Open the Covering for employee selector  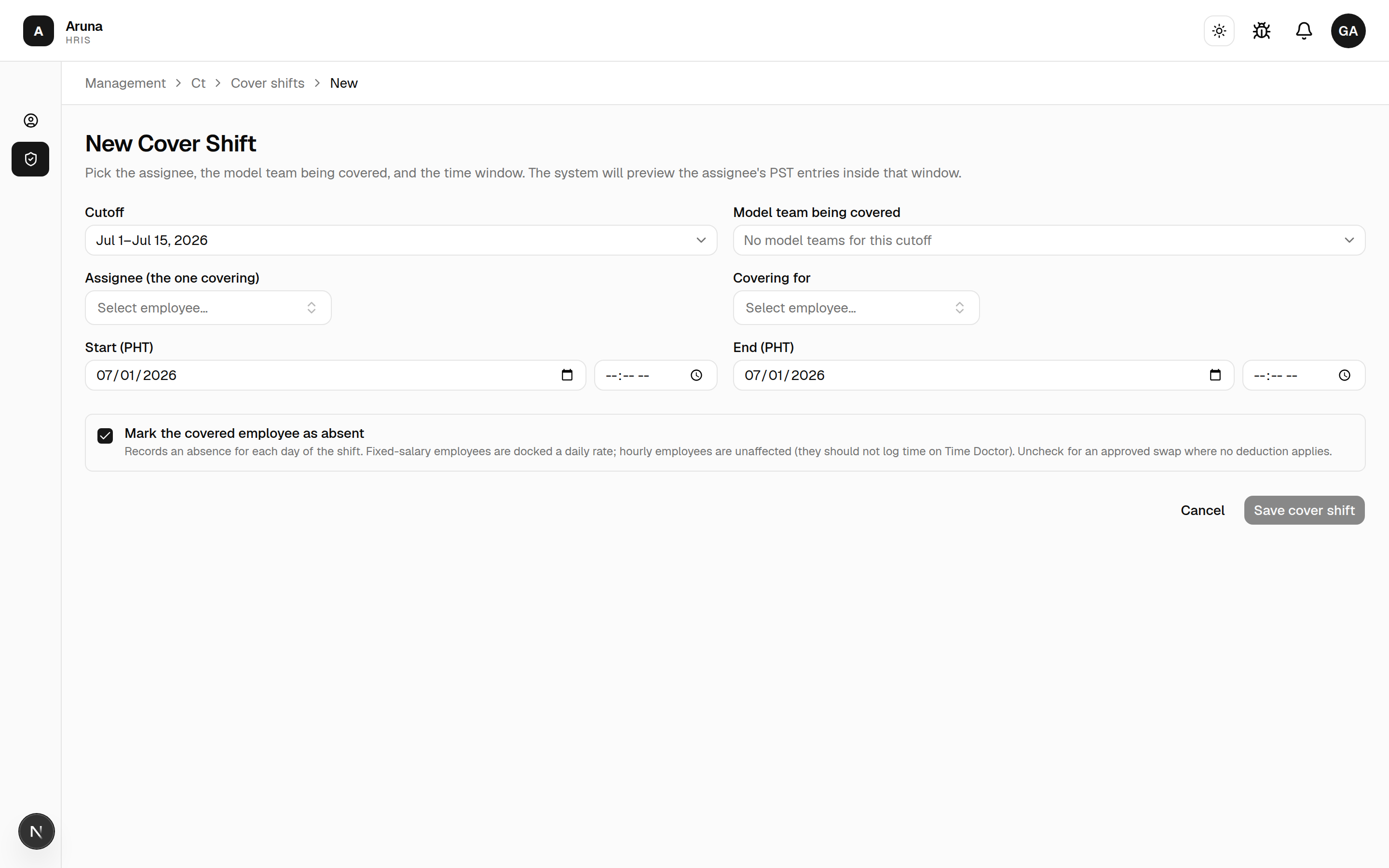click(856, 308)
